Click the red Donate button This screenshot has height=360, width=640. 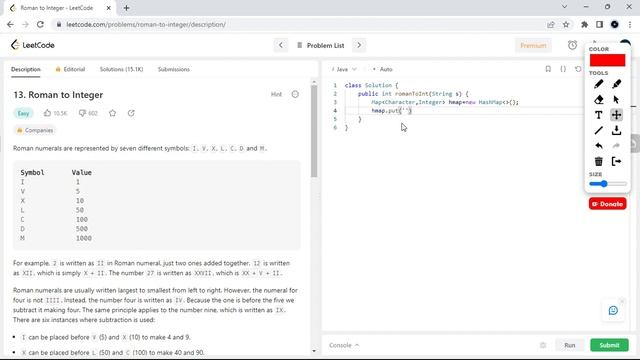(x=607, y=204)
